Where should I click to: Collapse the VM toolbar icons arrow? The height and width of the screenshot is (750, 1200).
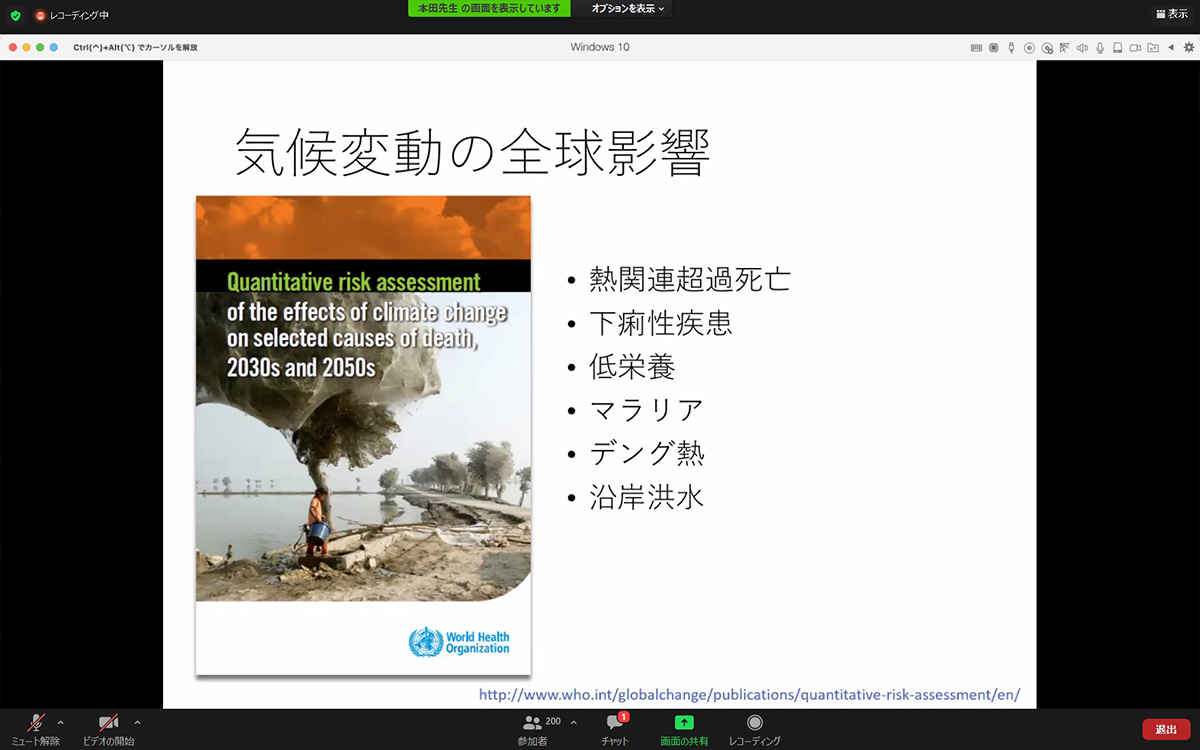(x=1171, y=47)
